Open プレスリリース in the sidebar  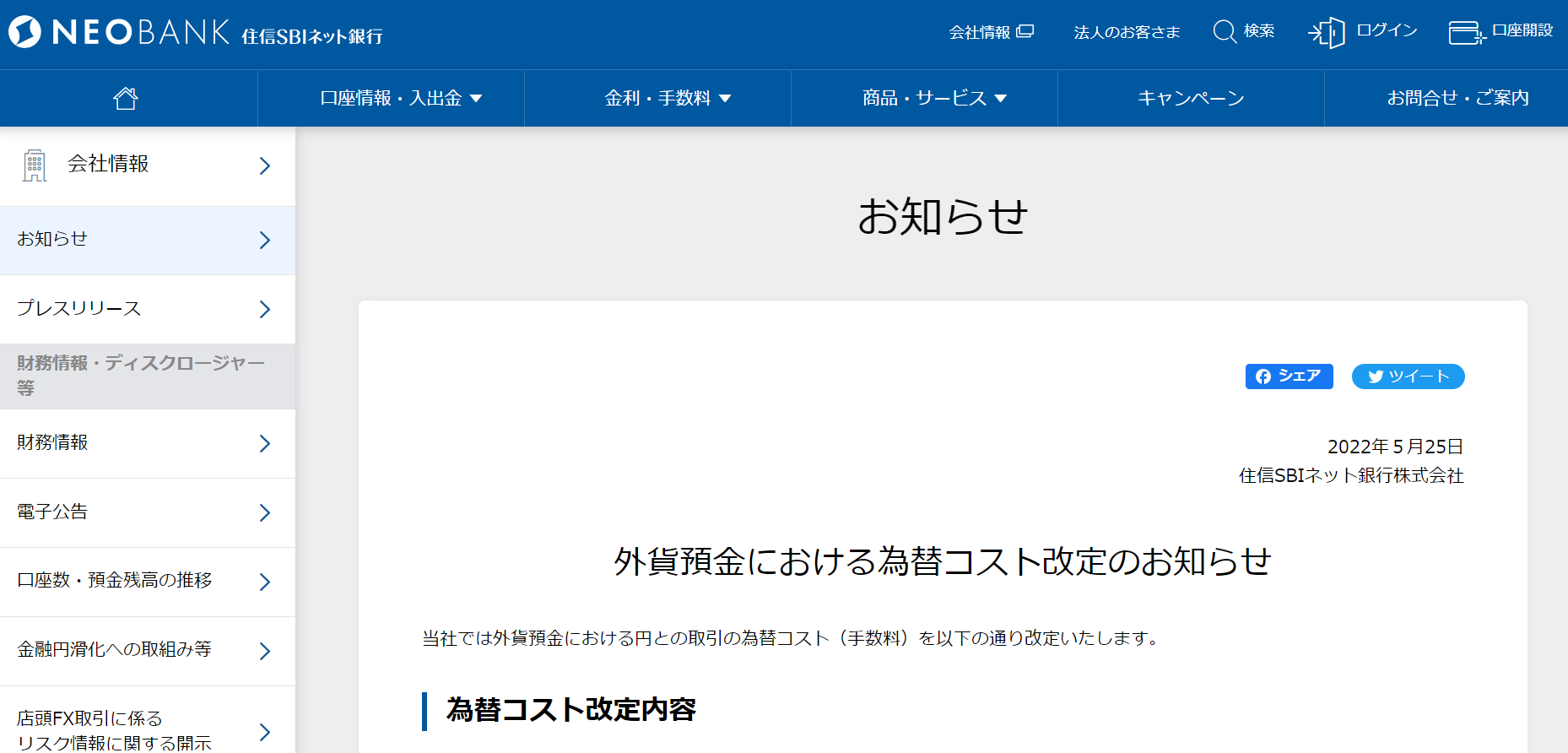click(147, 309)
